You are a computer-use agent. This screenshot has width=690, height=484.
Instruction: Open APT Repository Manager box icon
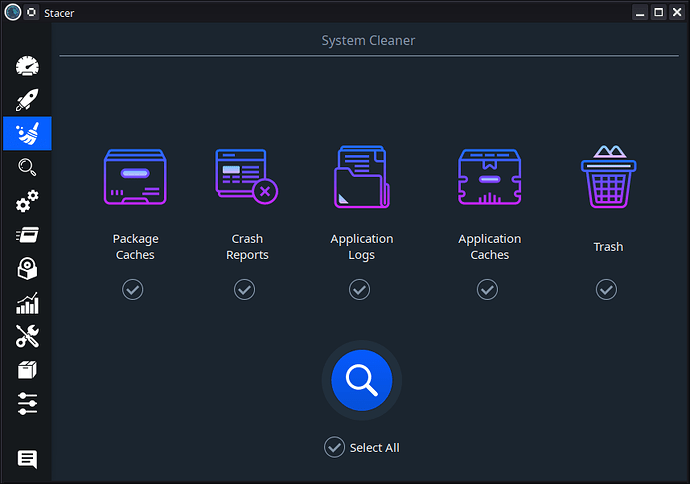point(27,370)
